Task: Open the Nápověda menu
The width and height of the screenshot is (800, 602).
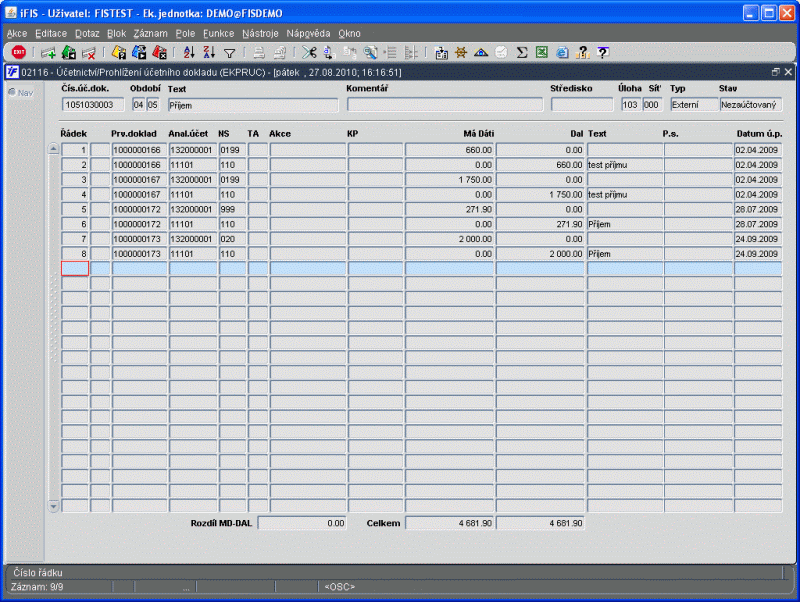Action: click(x=308, y=34)
